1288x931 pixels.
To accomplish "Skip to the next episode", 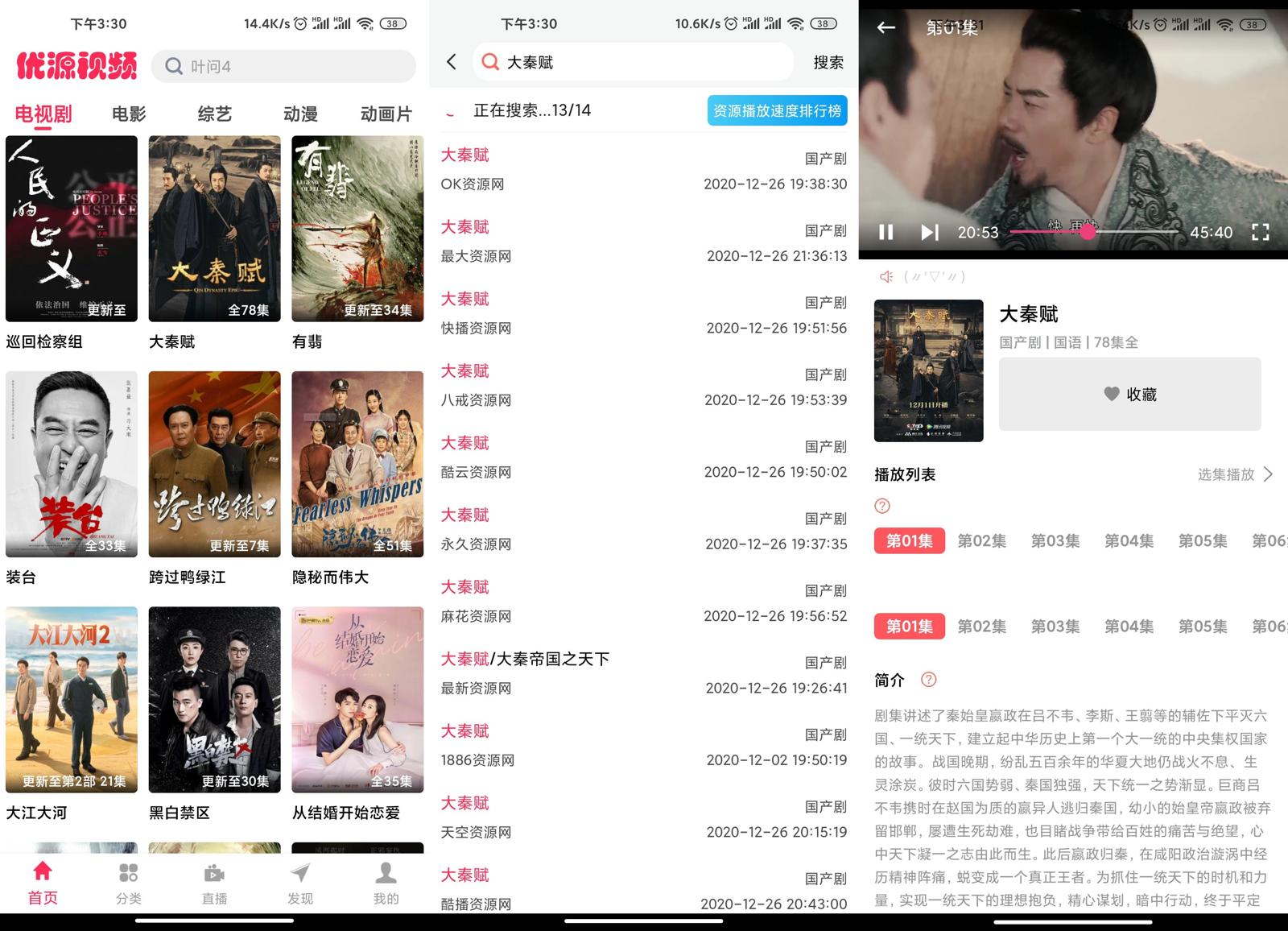I will click(929, 232).
